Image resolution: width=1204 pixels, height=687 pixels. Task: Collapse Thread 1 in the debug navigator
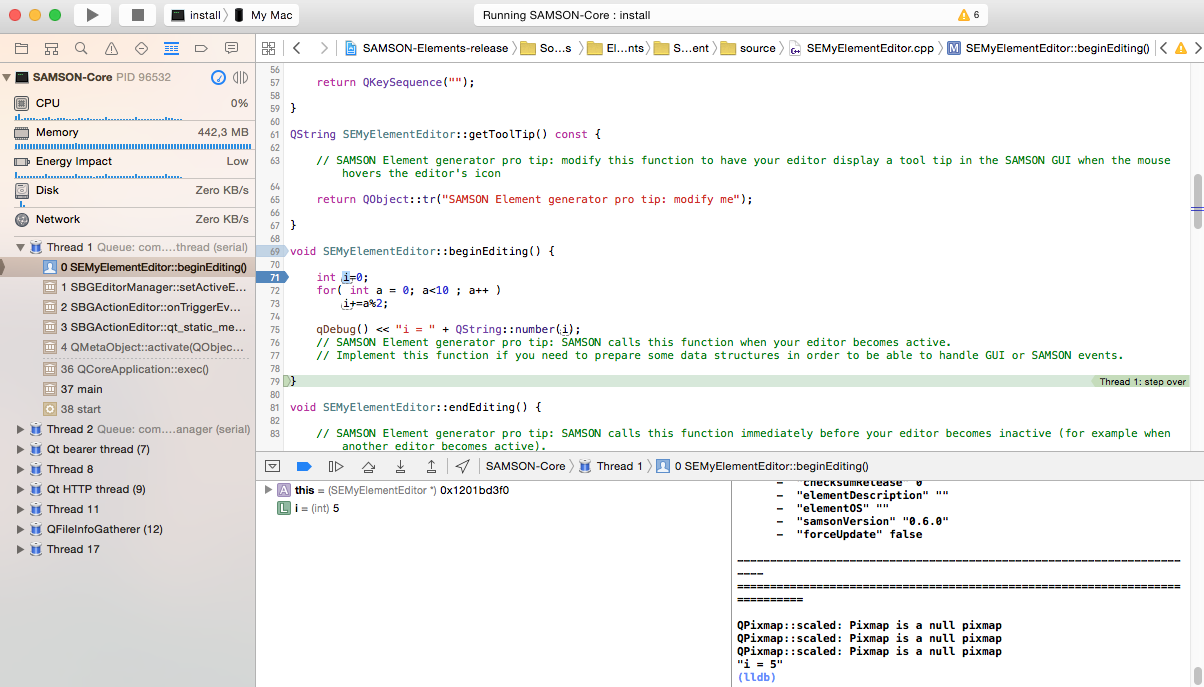click(19, 247)
